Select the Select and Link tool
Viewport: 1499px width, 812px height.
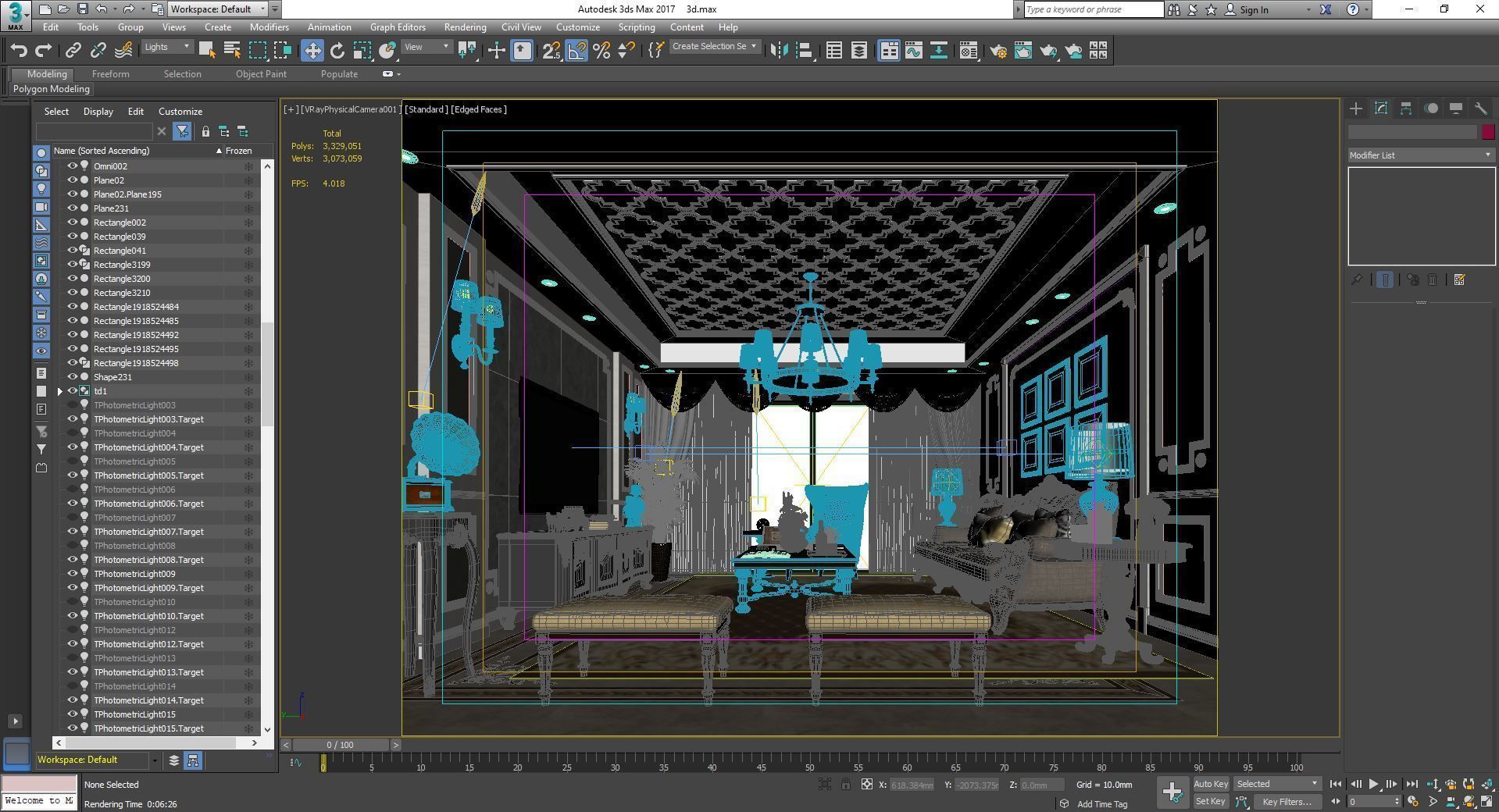(x=73, y=51)
